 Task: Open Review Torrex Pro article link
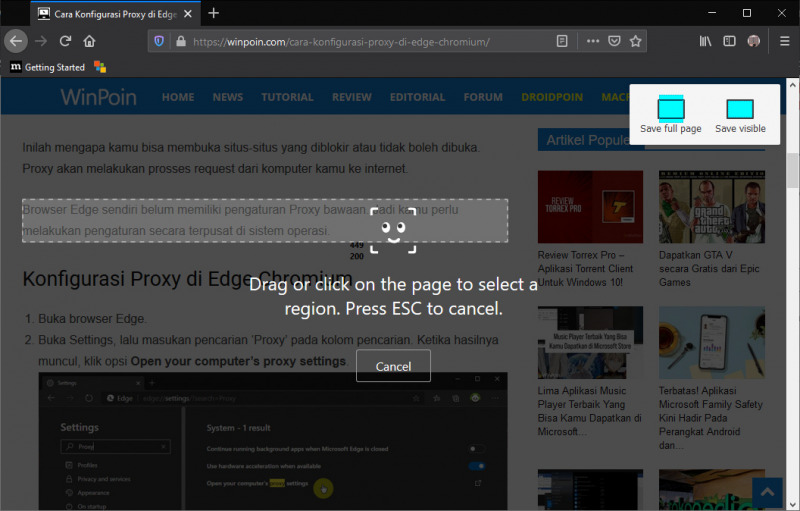coord(586,269)
